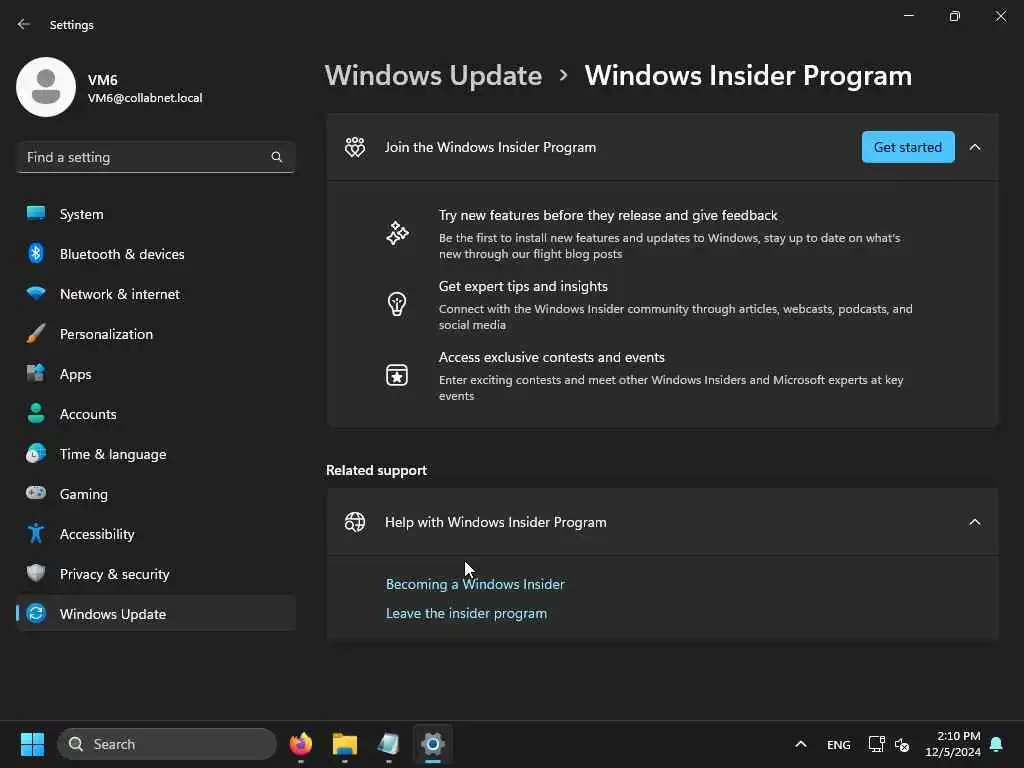This screenshot has width=1024, height=768.
Task: Select Windows Update in the sidebar
Action: click(156, 613)
